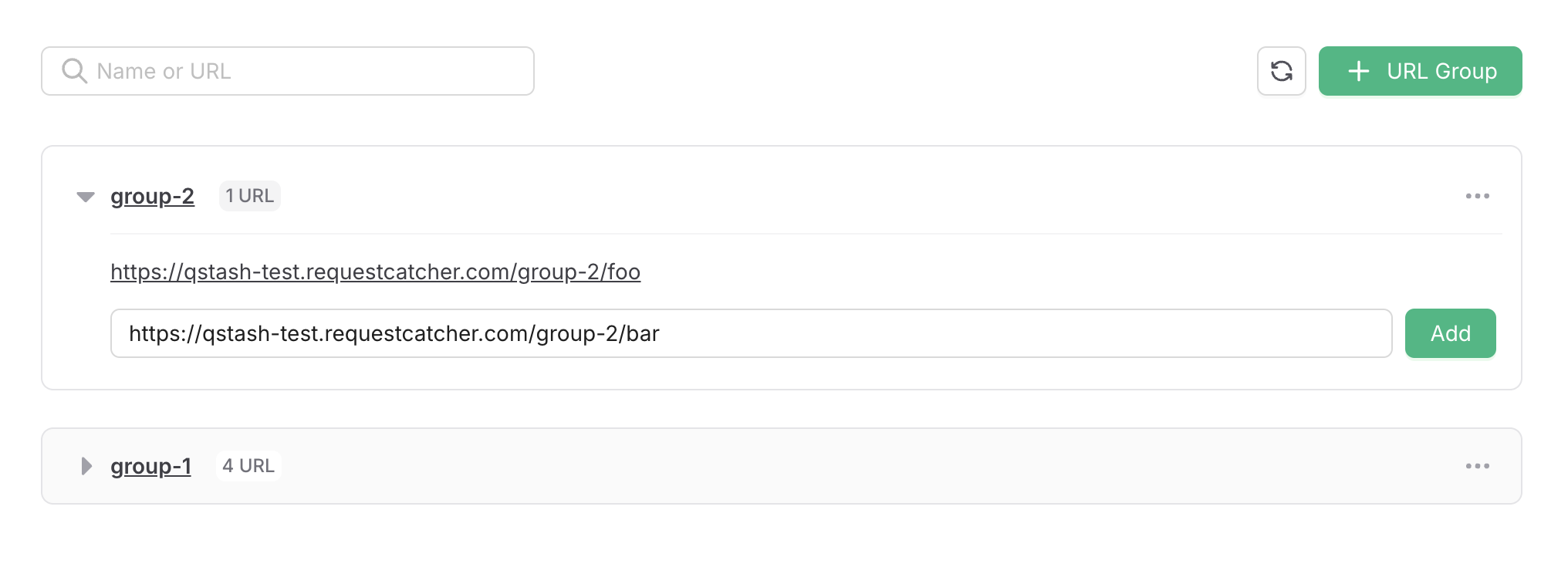Click the plus icon on URL Group

pos(1358,71)
